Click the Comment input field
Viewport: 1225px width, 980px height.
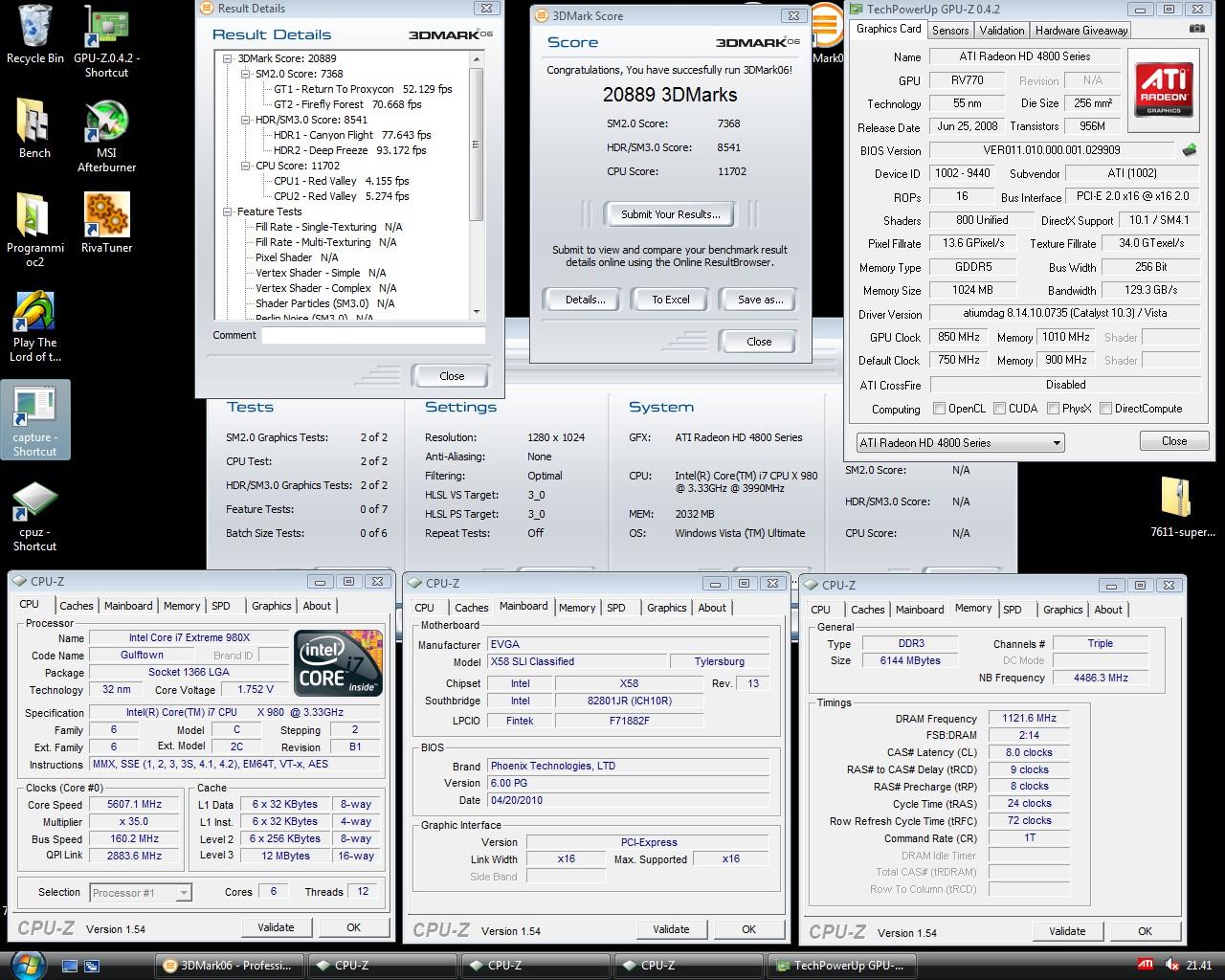coord(374,336)
